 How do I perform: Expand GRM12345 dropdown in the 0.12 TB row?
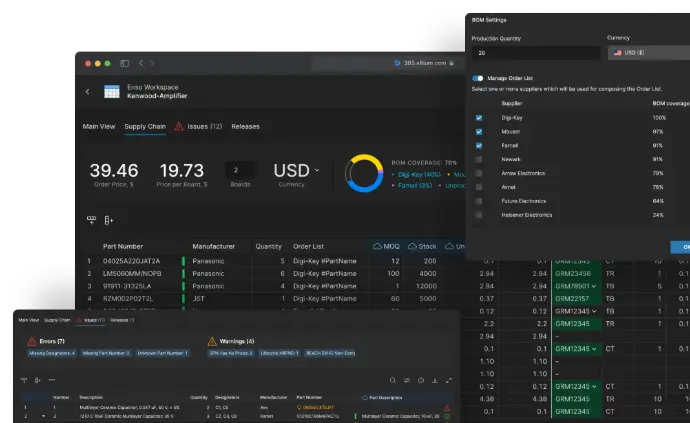(594, 311)
